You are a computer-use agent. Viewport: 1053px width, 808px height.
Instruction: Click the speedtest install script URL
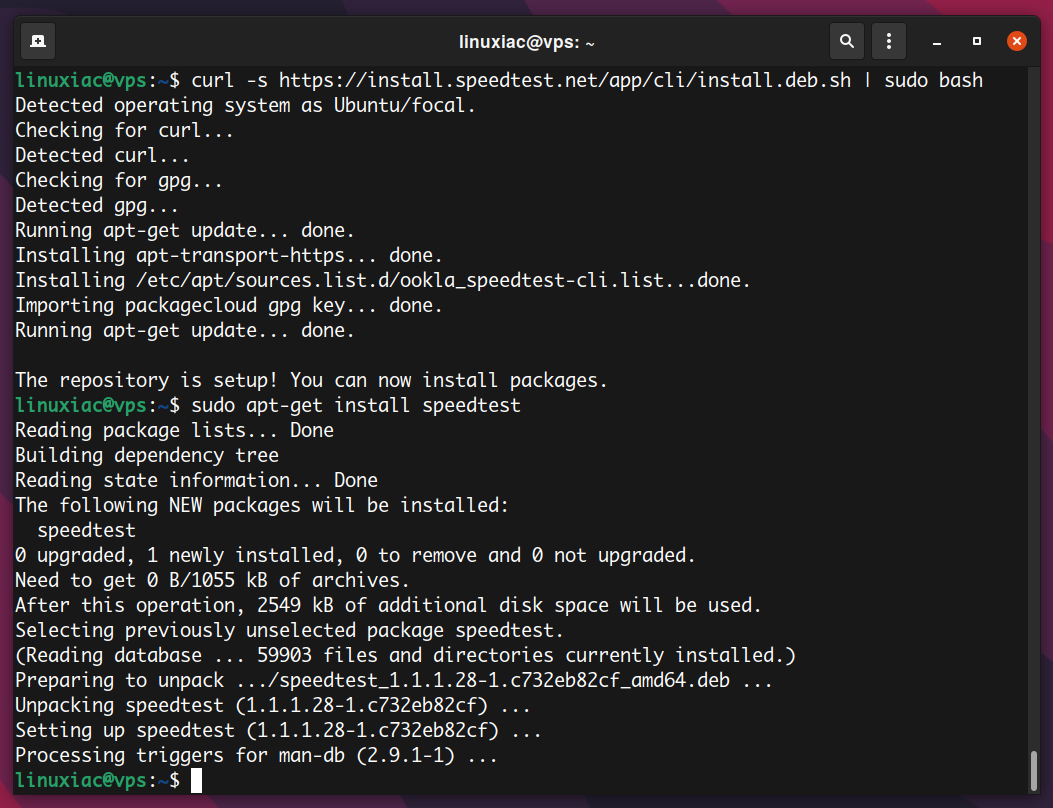pyautogui.click(x=565, y=81)
